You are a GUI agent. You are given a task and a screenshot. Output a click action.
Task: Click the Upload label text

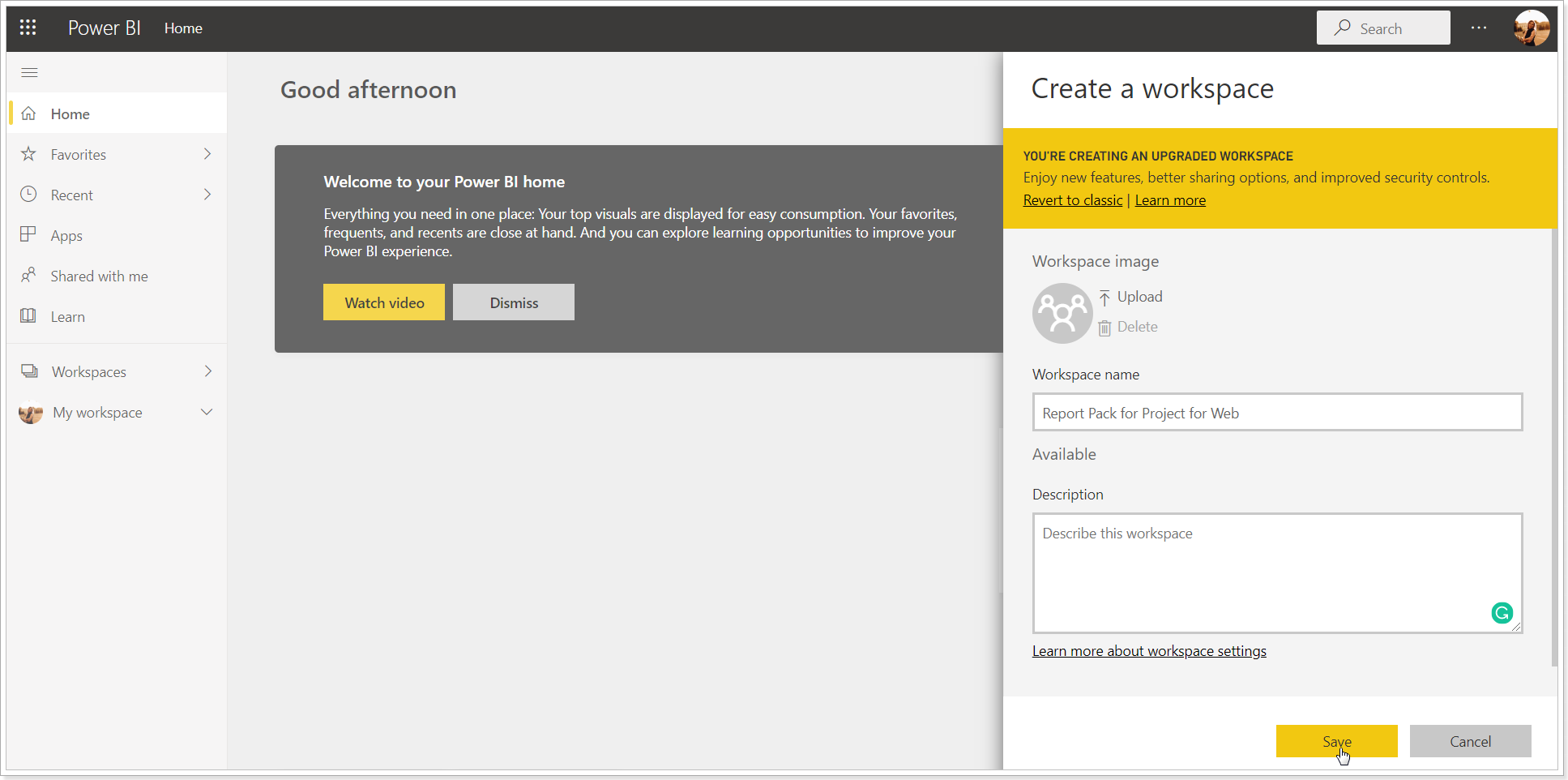pyautogui.click(x=1140, y=297)
